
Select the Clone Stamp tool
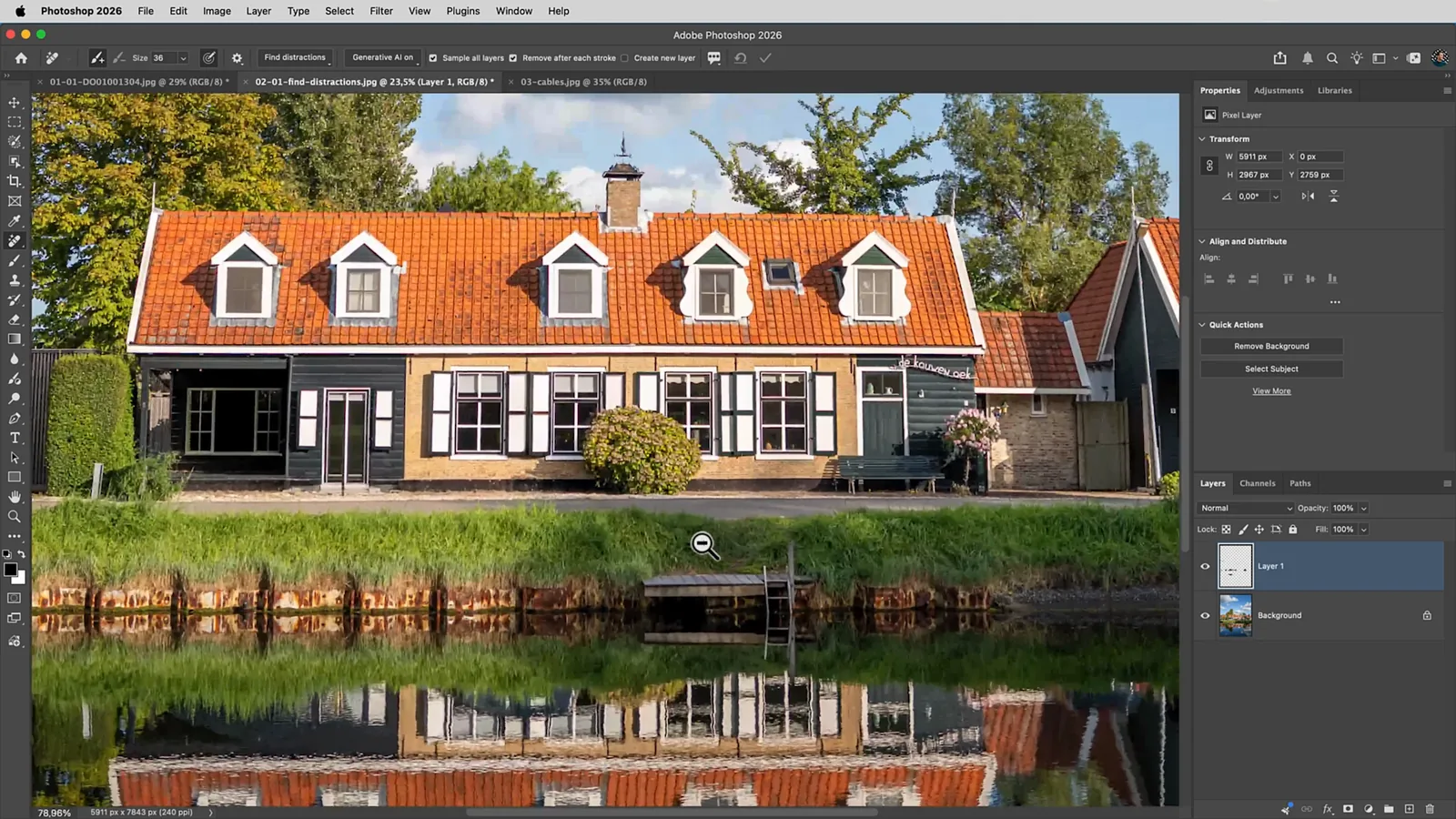[x=15, y=280]
